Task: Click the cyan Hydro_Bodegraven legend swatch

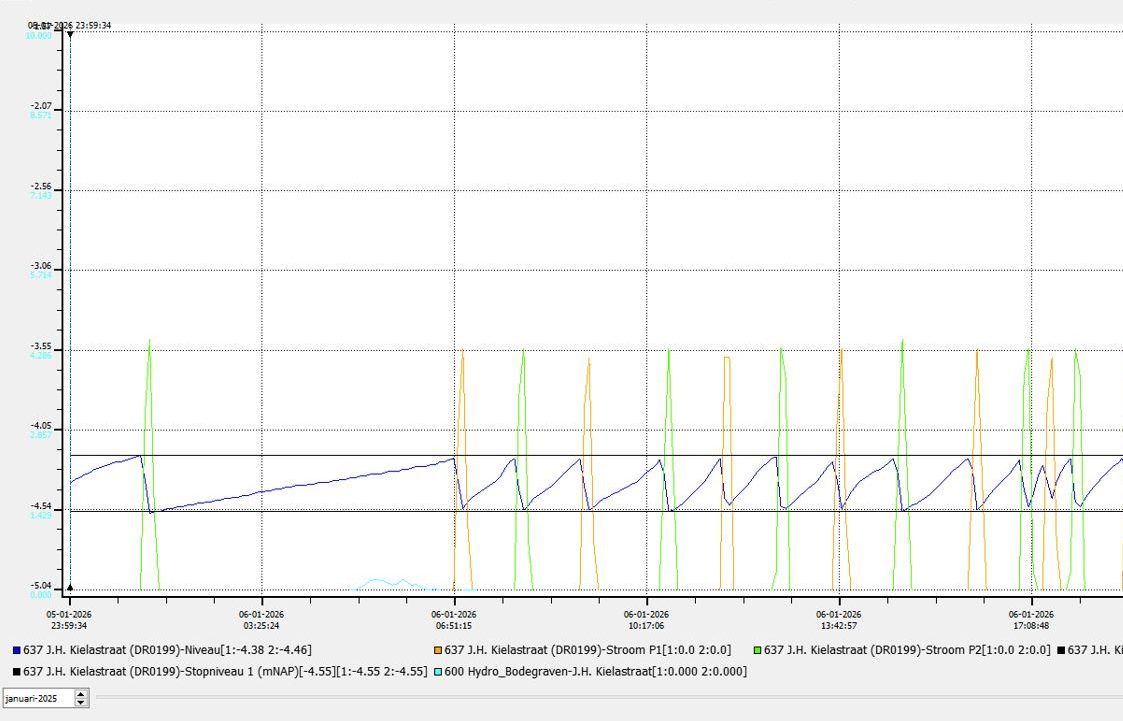Action: [437, 672]
